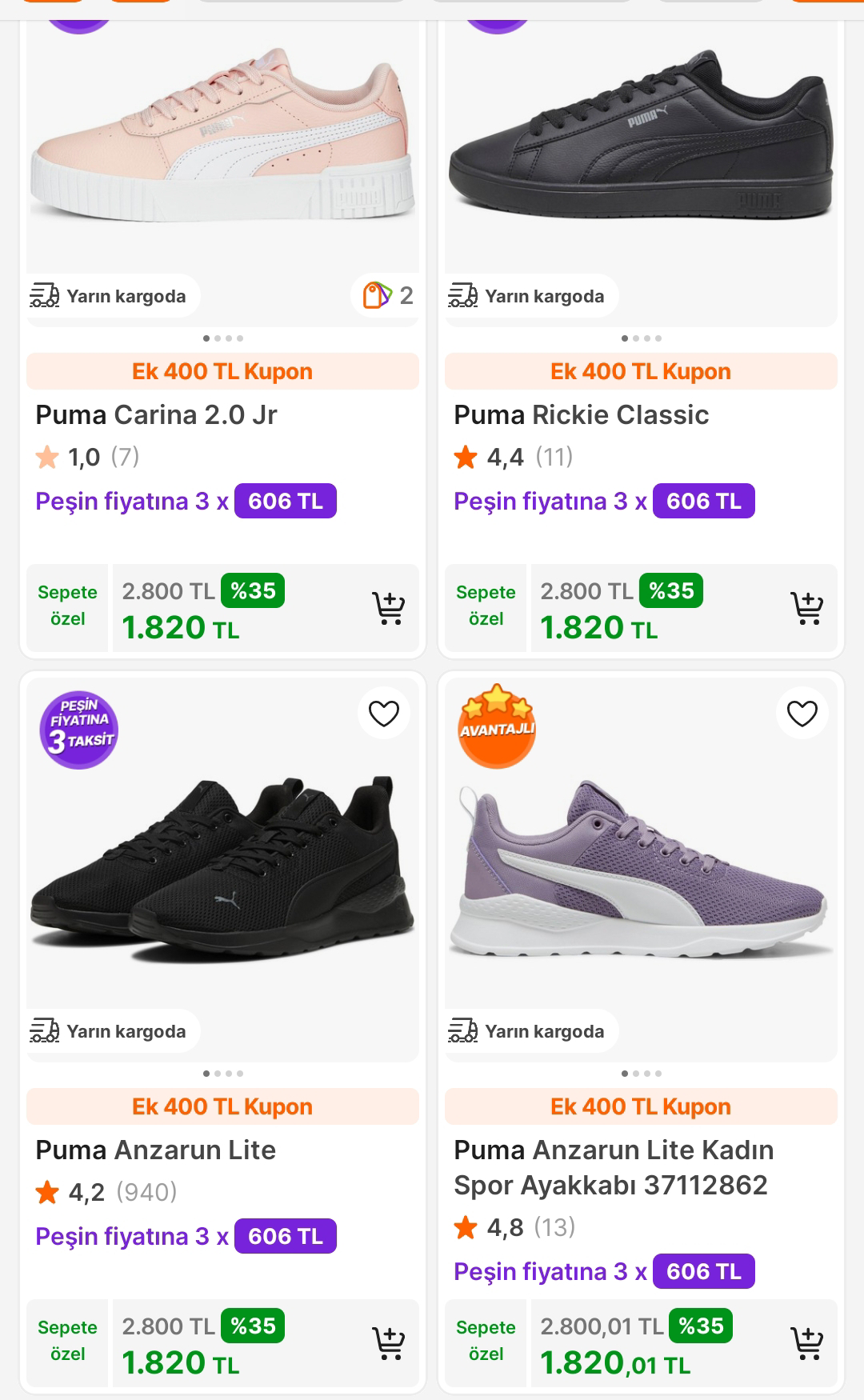Tap cart icon for black Anzarun Lite
The height and width of the screenshot is (1400, 864).
coord(389,1344)
